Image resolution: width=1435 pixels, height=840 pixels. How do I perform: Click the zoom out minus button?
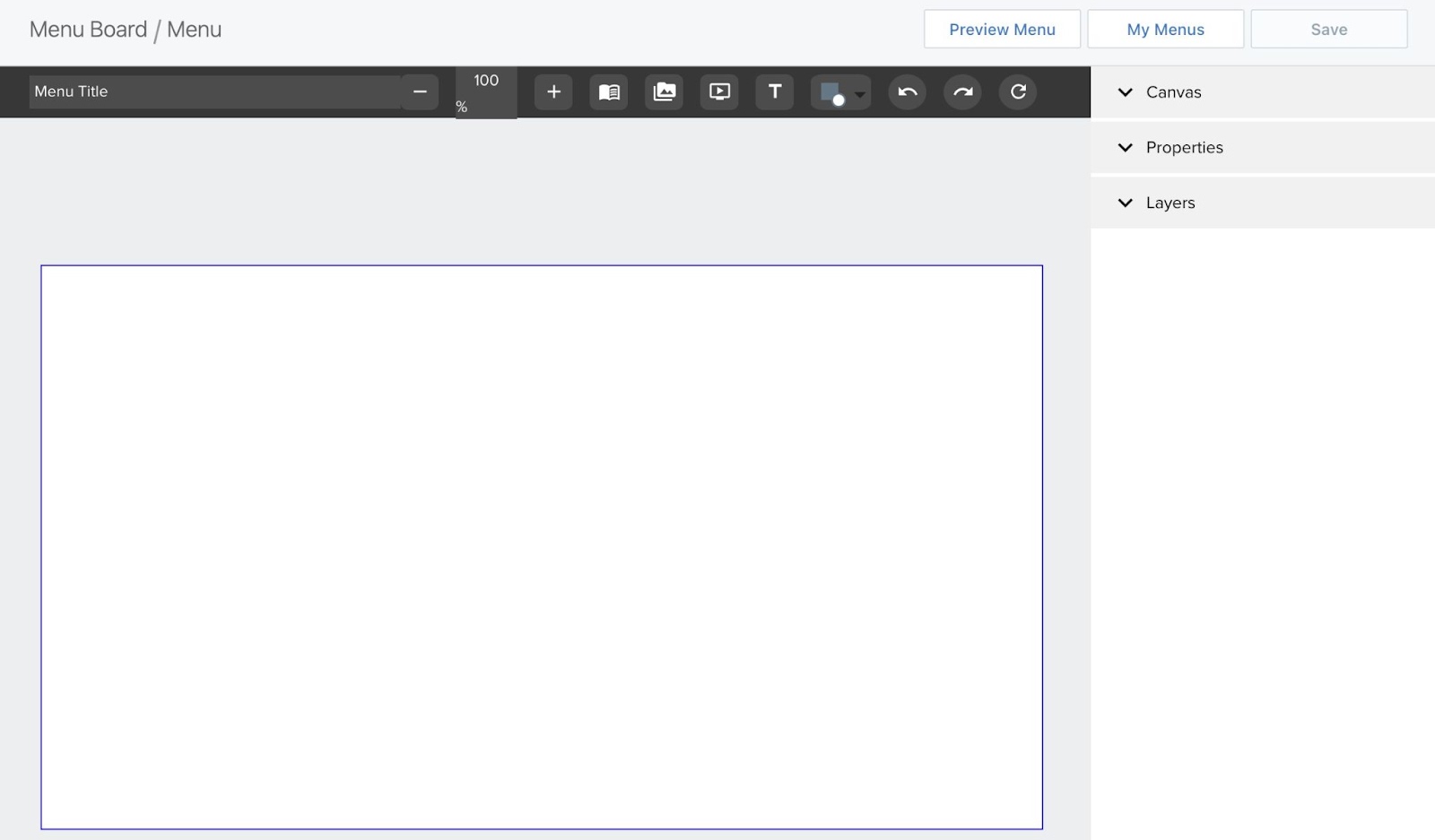point(419,91)
